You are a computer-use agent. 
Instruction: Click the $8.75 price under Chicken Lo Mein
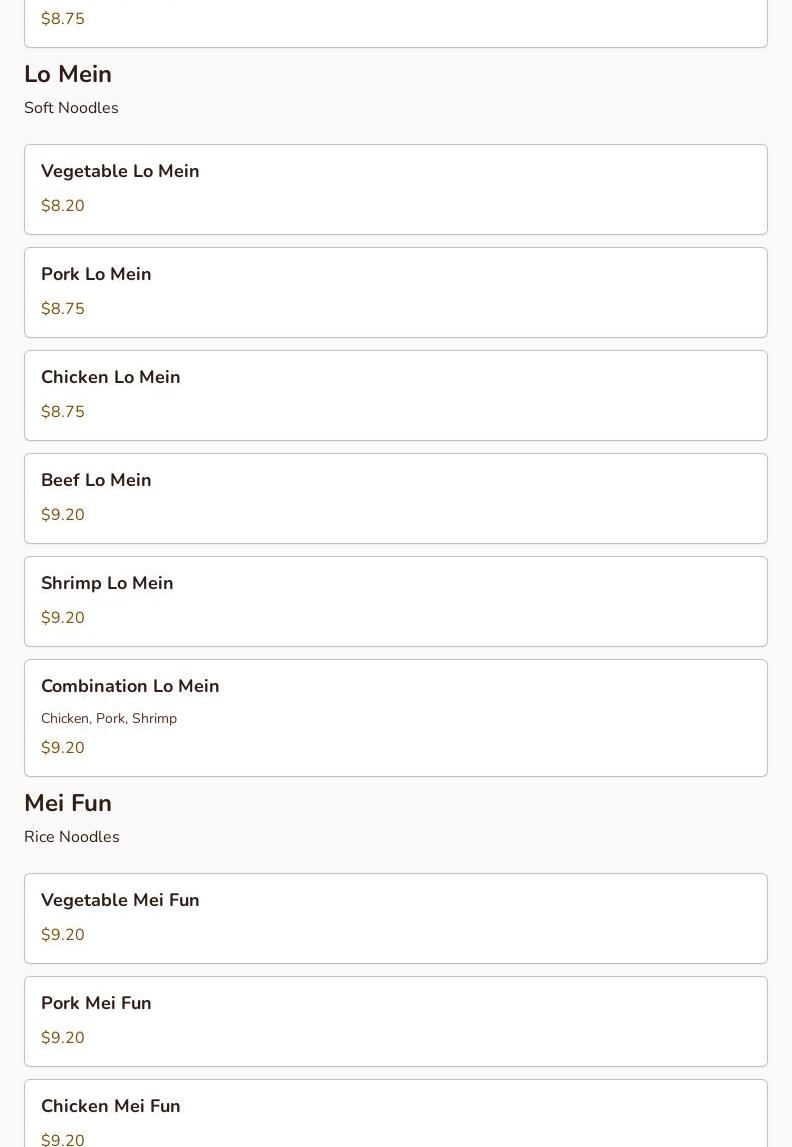[x=63, y=412]
